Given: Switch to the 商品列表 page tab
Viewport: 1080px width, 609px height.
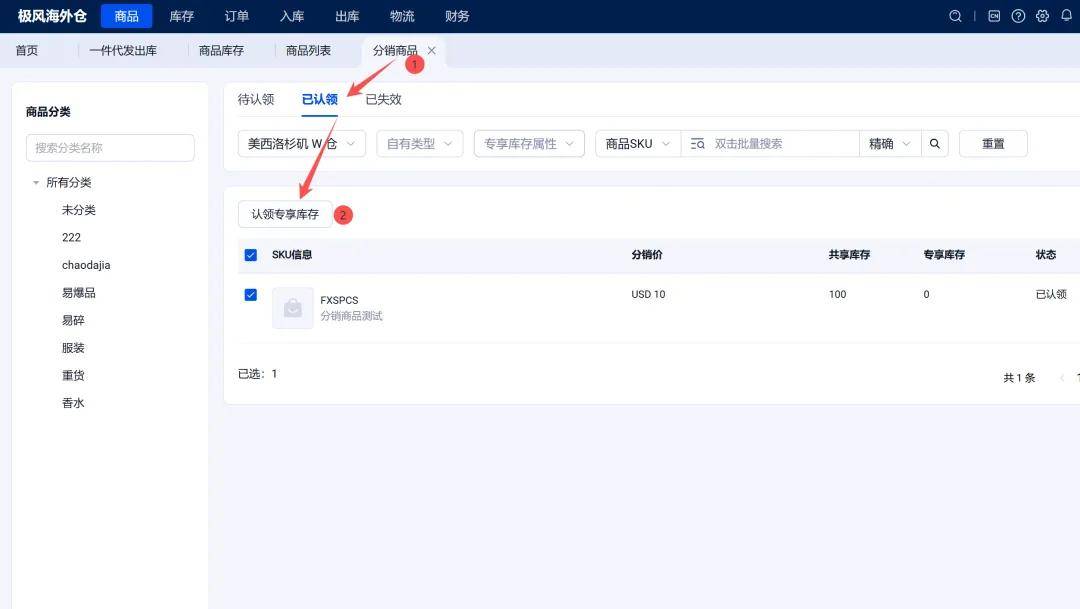Looking at the screenshot, I should tap(308, 50).
